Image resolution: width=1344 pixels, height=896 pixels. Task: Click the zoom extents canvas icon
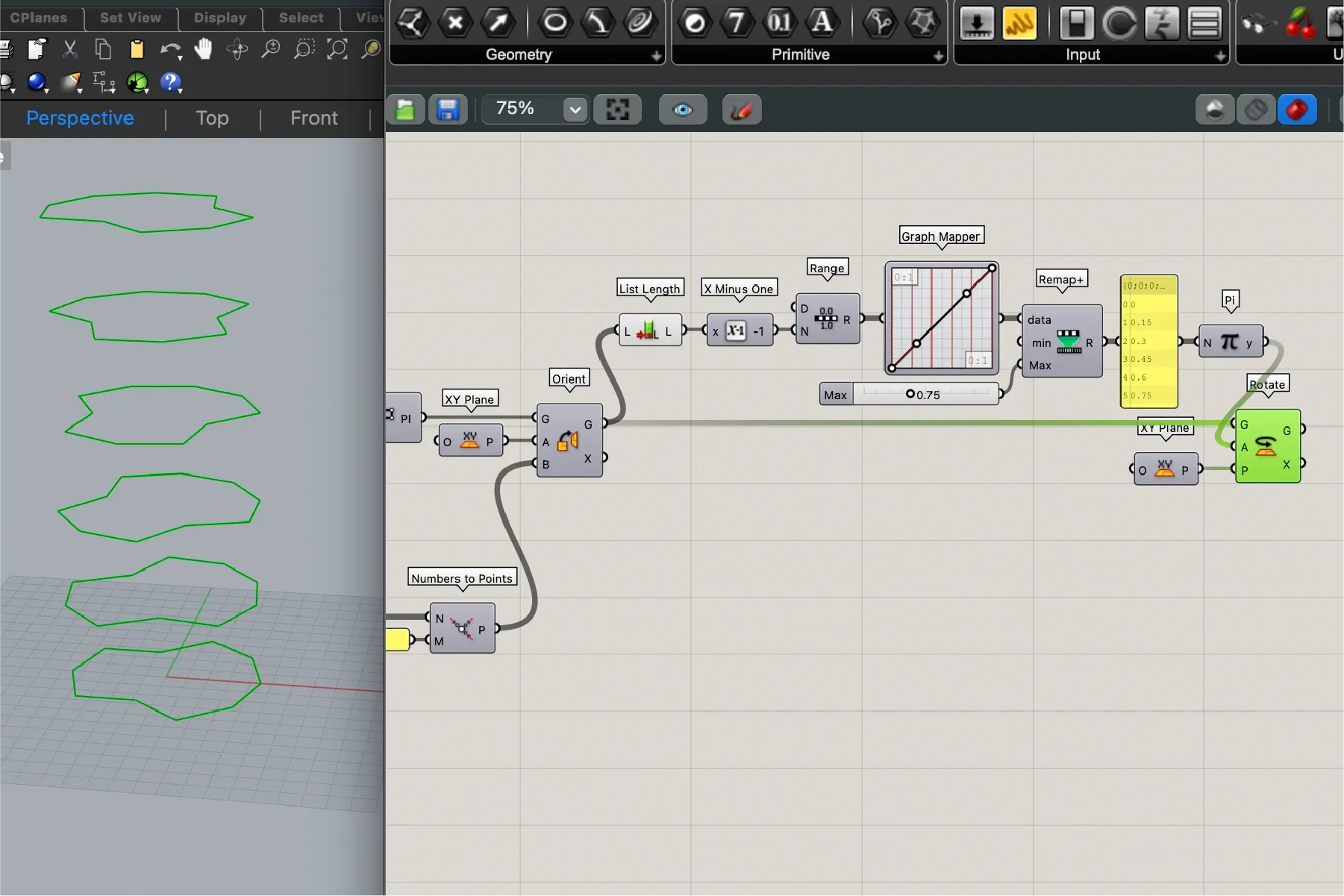pyautogui.click(x=617, y=110)
